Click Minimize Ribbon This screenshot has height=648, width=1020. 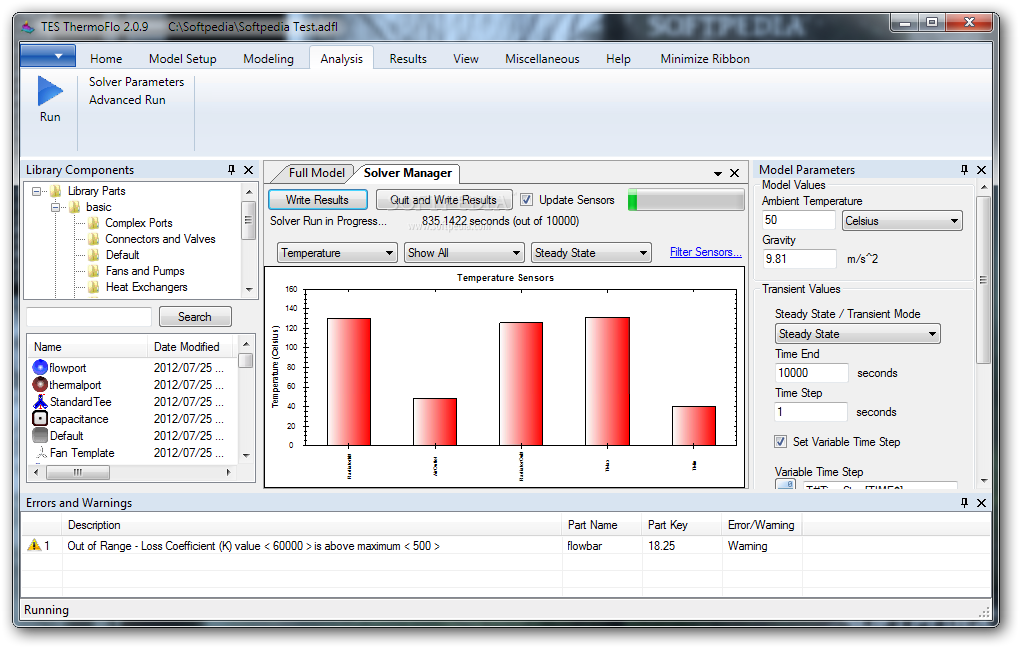(x=705, y=59)
